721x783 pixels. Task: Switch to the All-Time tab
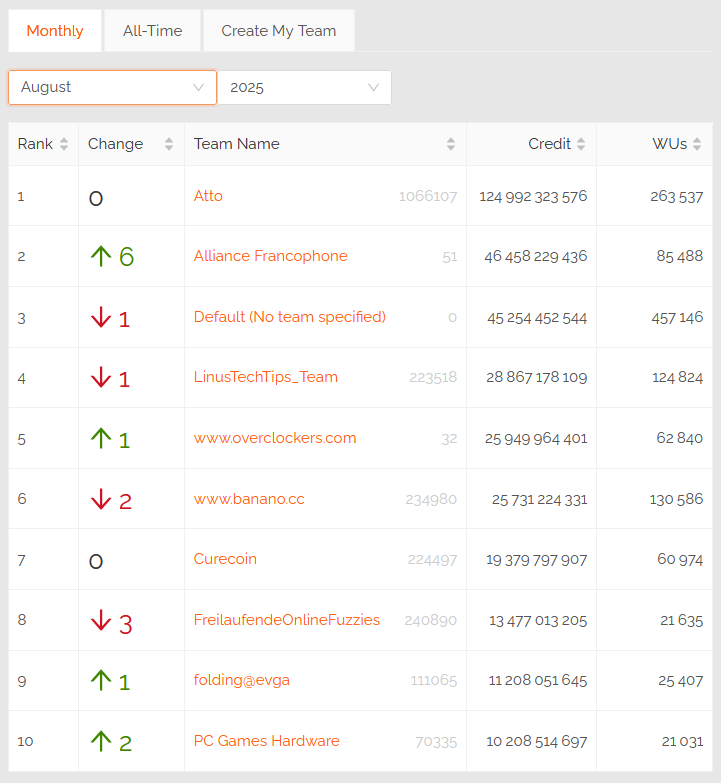152,31
